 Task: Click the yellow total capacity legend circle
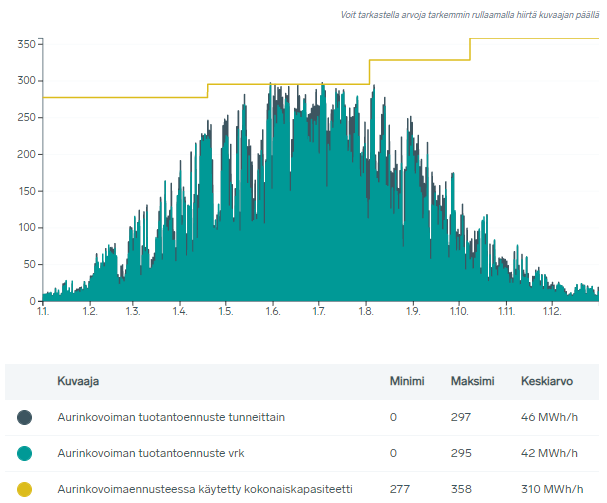(25, 489)
